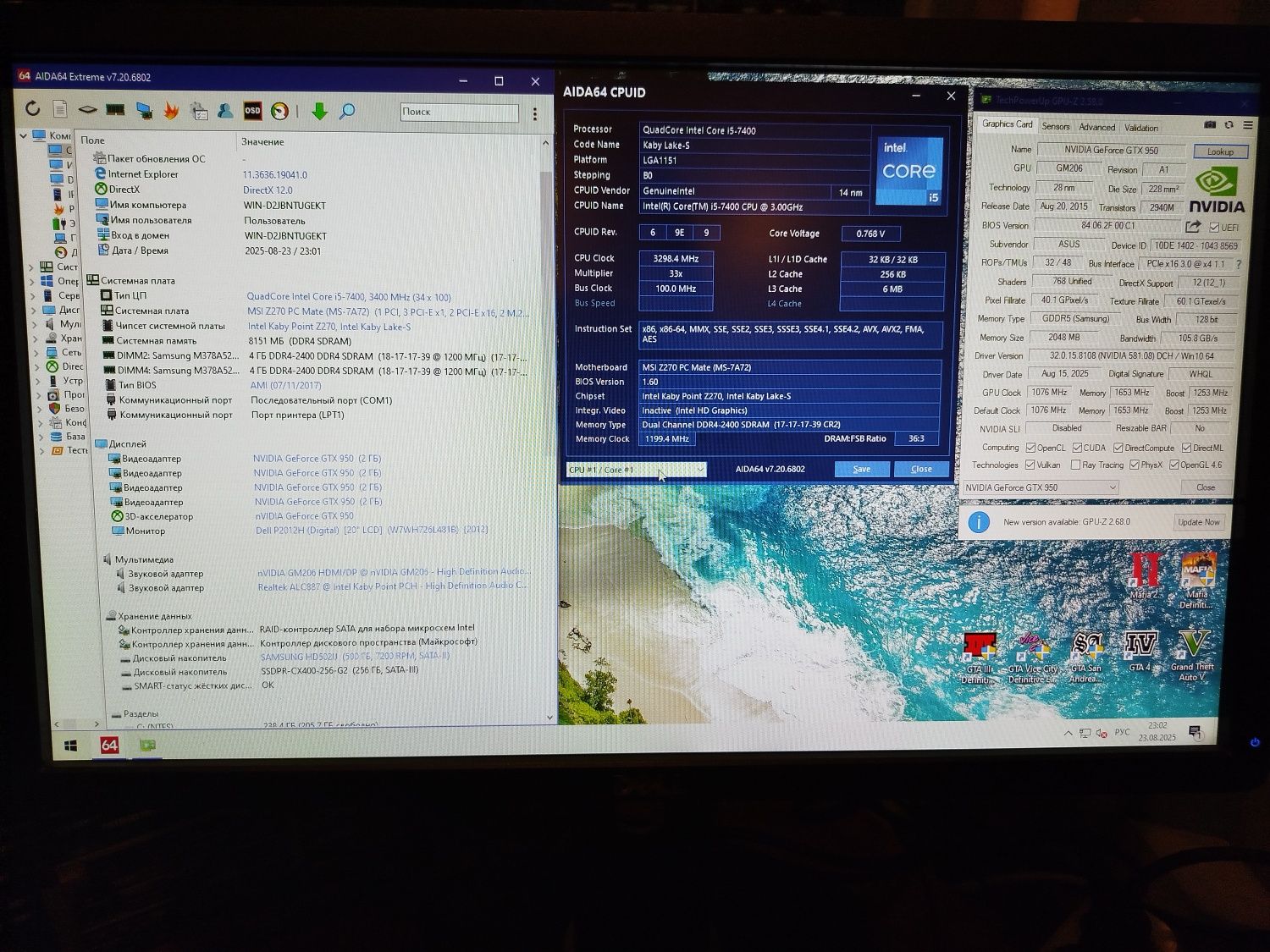Open GTA Vice City Definitive desktop icon
The height and width of the screenshot is (952, 1270).
point(1033,657)
